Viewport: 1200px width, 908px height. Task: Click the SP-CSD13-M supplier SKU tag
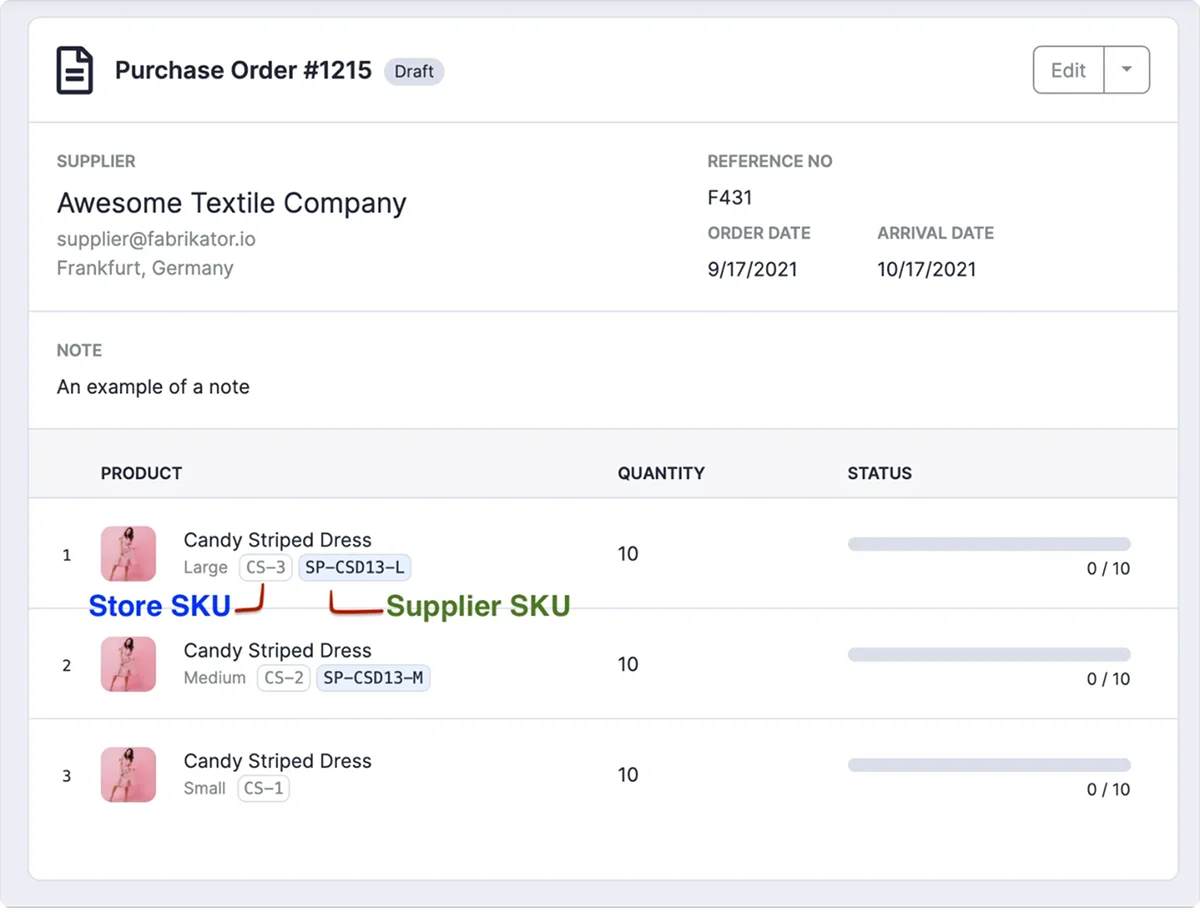tap(373, 678)
